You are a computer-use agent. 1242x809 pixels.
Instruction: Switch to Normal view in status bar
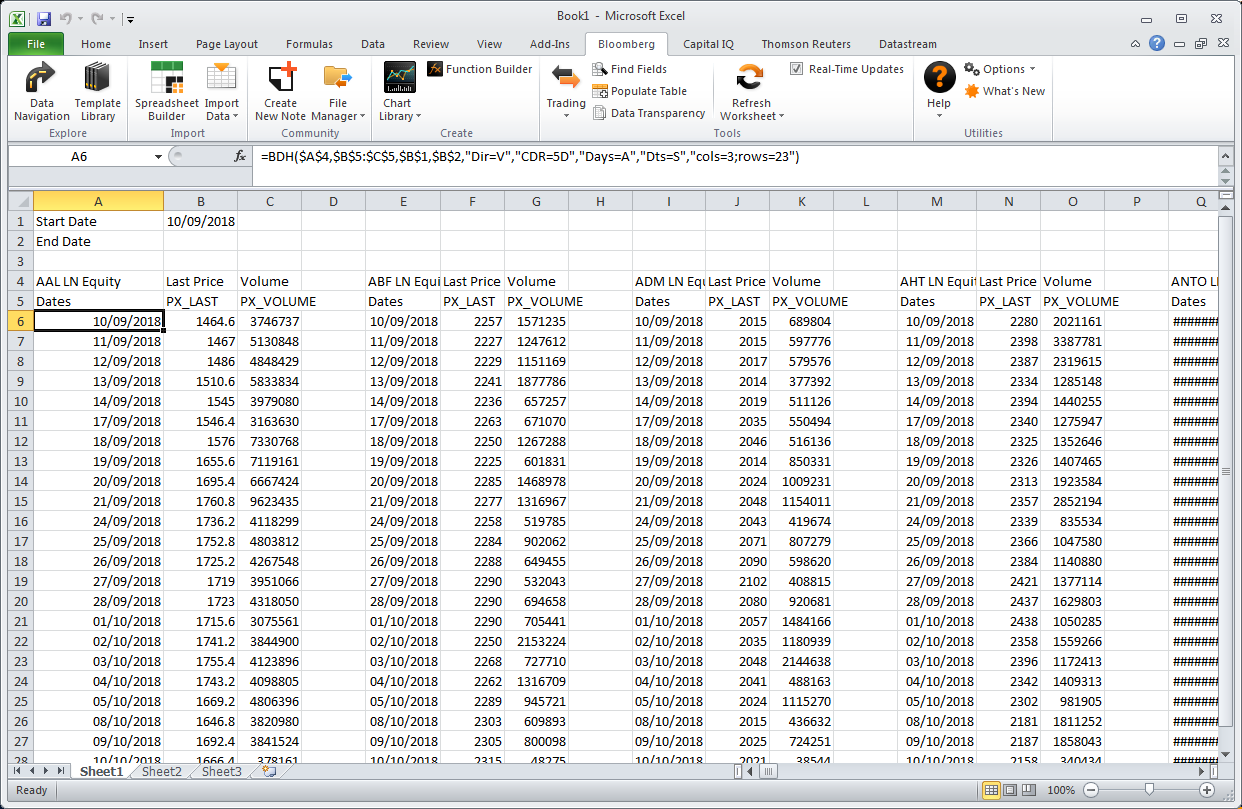tap(992, 790)
